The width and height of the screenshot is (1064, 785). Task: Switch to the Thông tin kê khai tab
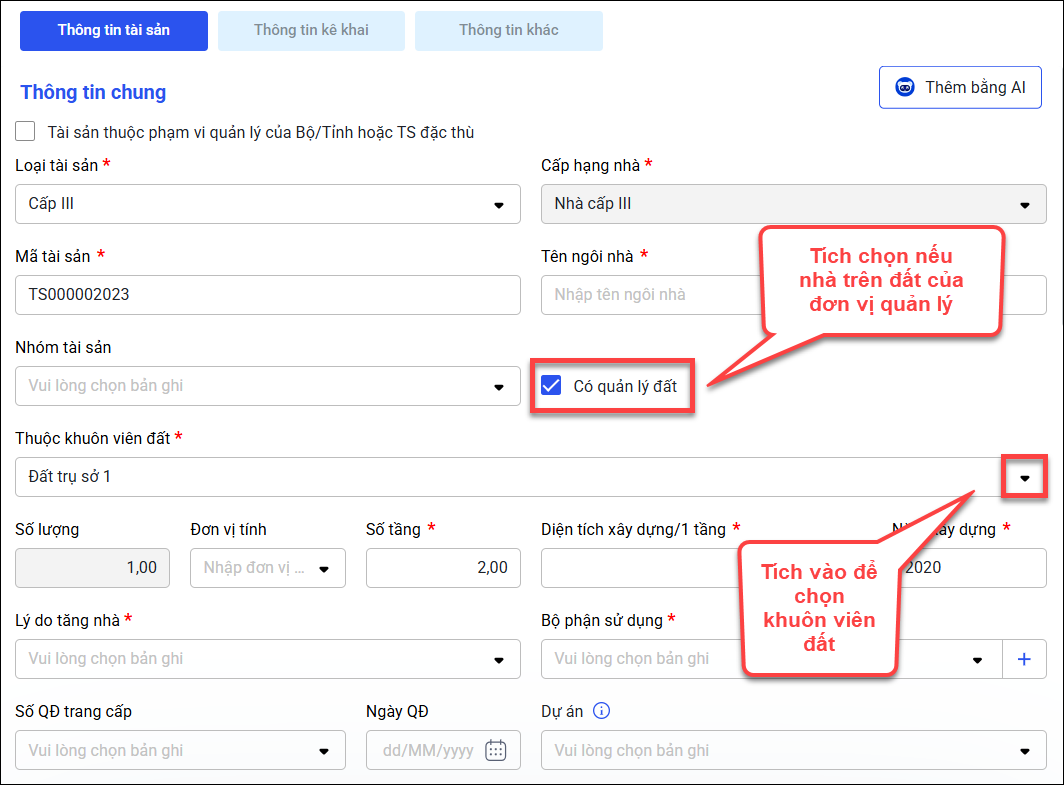(311, 30)
